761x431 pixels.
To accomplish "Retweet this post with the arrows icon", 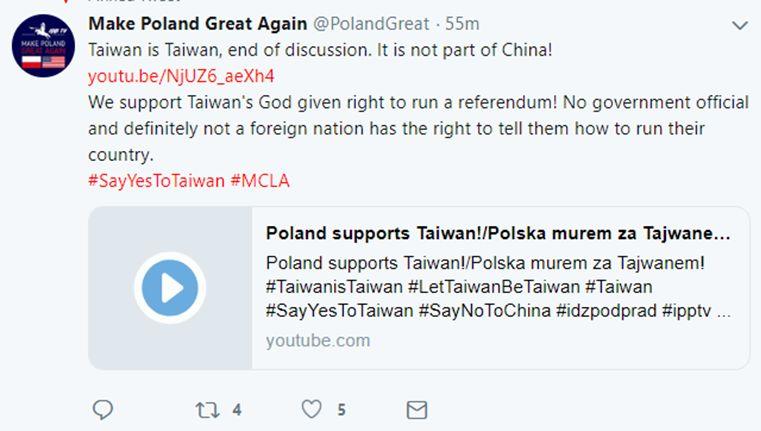I will (207, 409).
